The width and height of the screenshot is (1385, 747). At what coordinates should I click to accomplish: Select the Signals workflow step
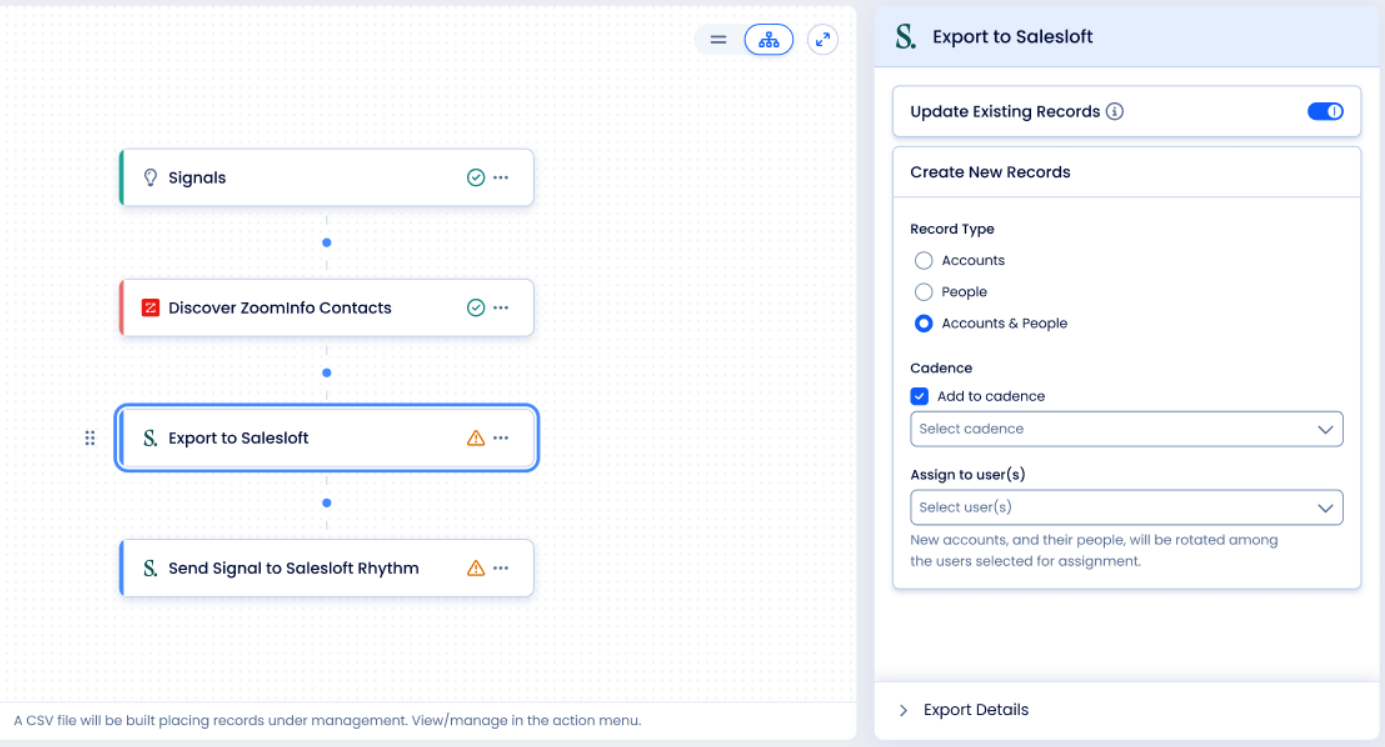tap(327, 178)
